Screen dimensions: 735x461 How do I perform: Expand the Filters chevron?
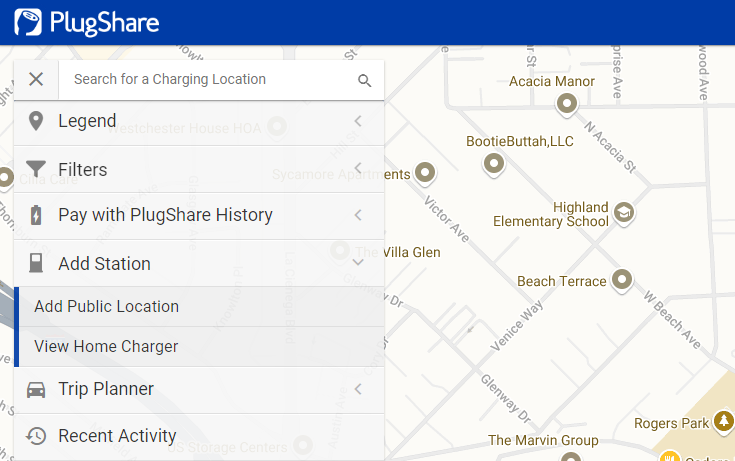click(x=358, y=168)
